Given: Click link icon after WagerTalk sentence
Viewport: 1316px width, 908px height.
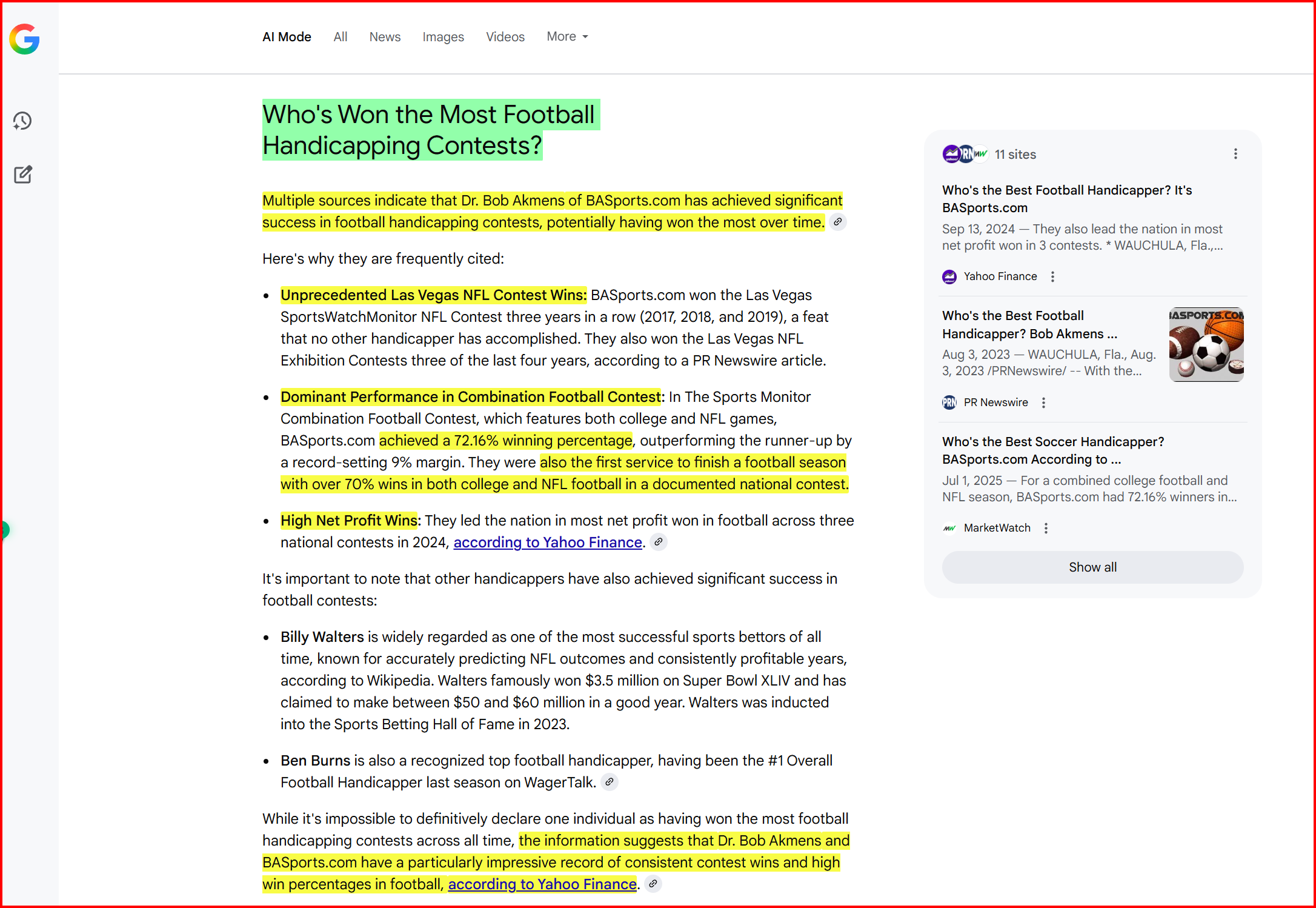Looking at the screenshot, I should [x=610, y=782].
